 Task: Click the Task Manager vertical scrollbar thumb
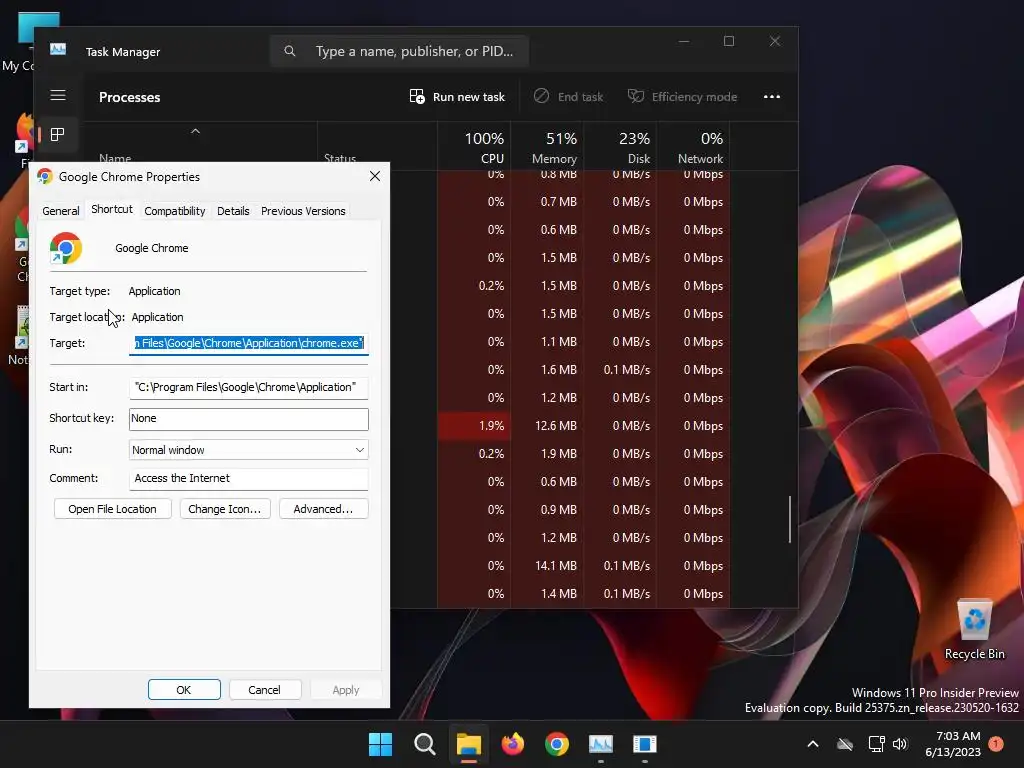coord(790,519)
